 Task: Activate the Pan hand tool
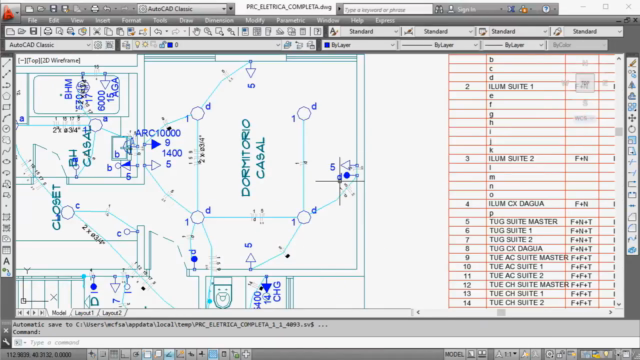(x=196, y=31)
